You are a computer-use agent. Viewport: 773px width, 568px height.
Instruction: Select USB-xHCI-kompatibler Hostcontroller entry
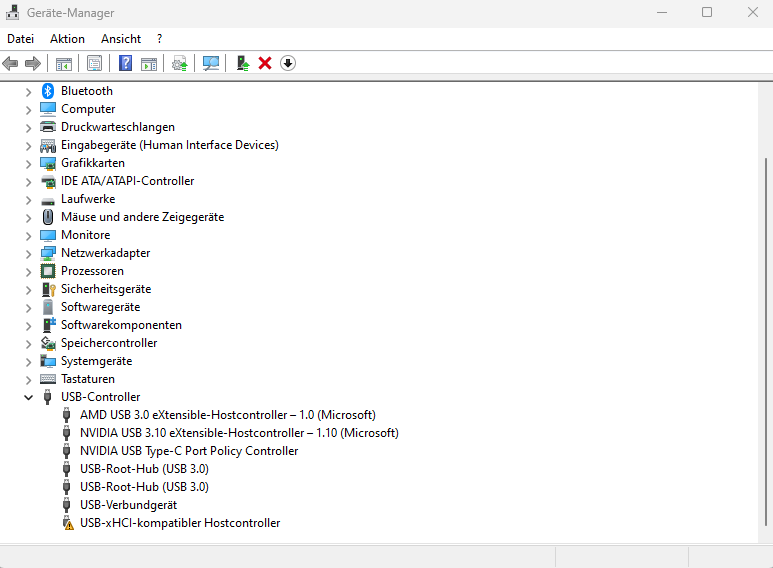coord(180,523)
